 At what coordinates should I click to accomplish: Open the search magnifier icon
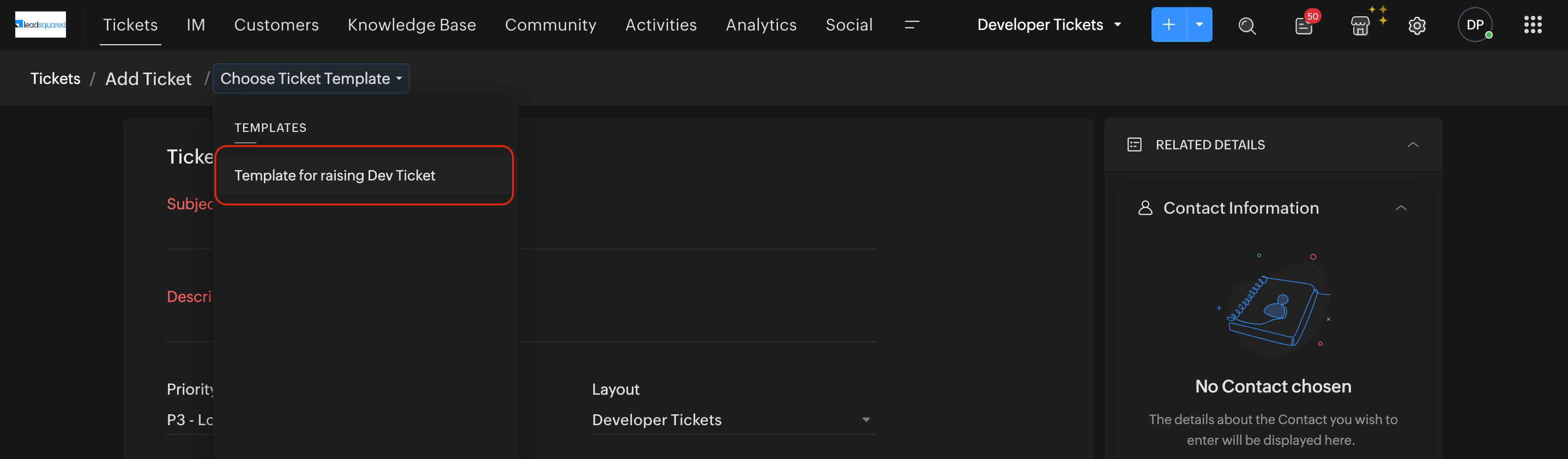1247,26
